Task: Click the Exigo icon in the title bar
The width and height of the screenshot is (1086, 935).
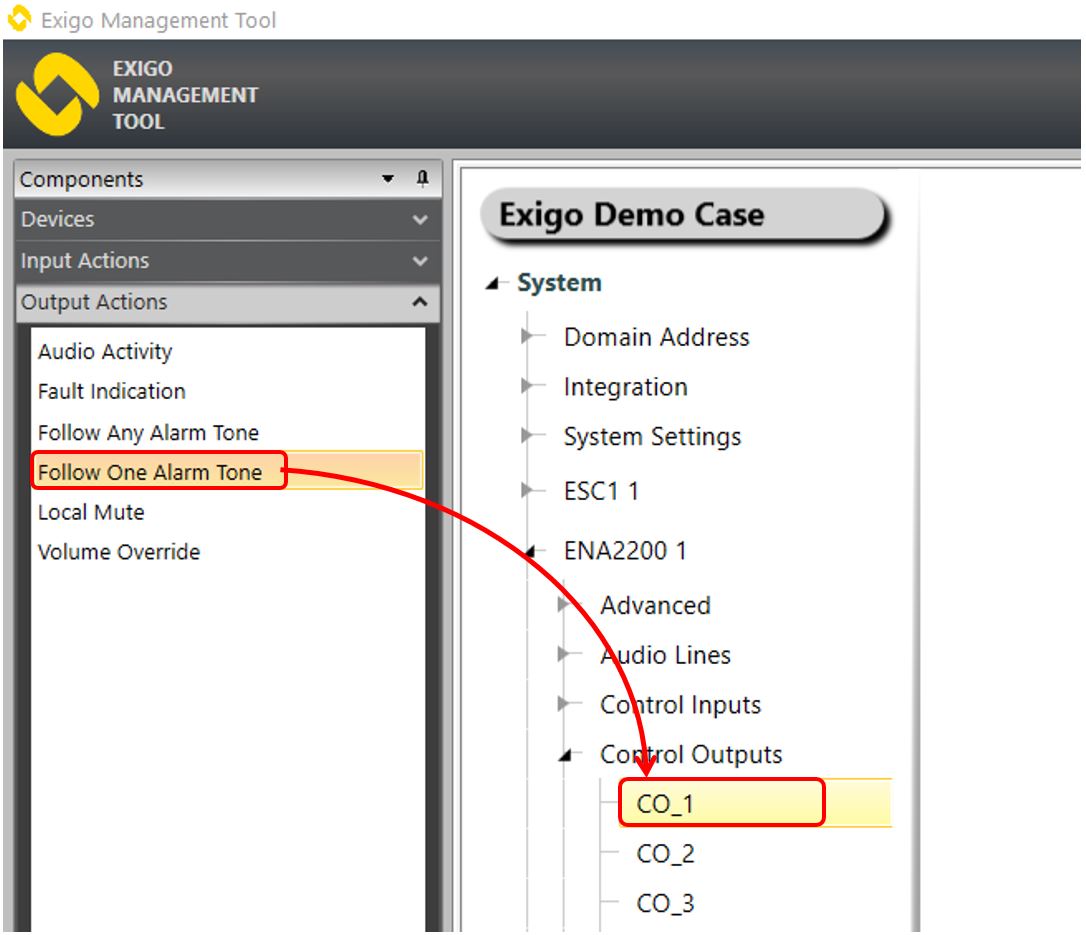Action: [x=19, y=19]
